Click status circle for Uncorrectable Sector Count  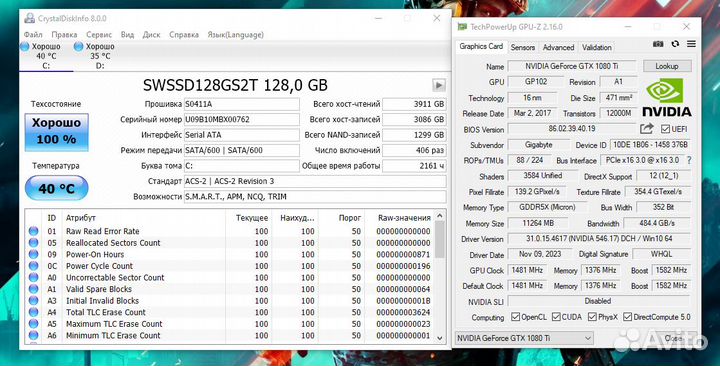coord(33,277)
